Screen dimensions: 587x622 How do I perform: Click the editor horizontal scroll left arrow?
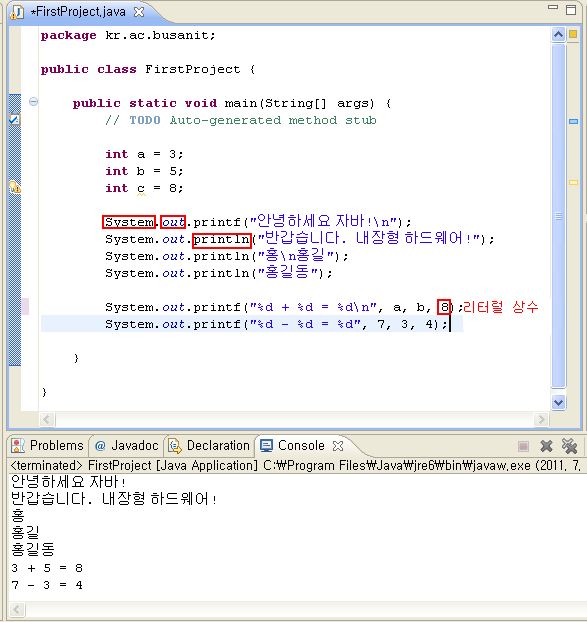(47, 419)
